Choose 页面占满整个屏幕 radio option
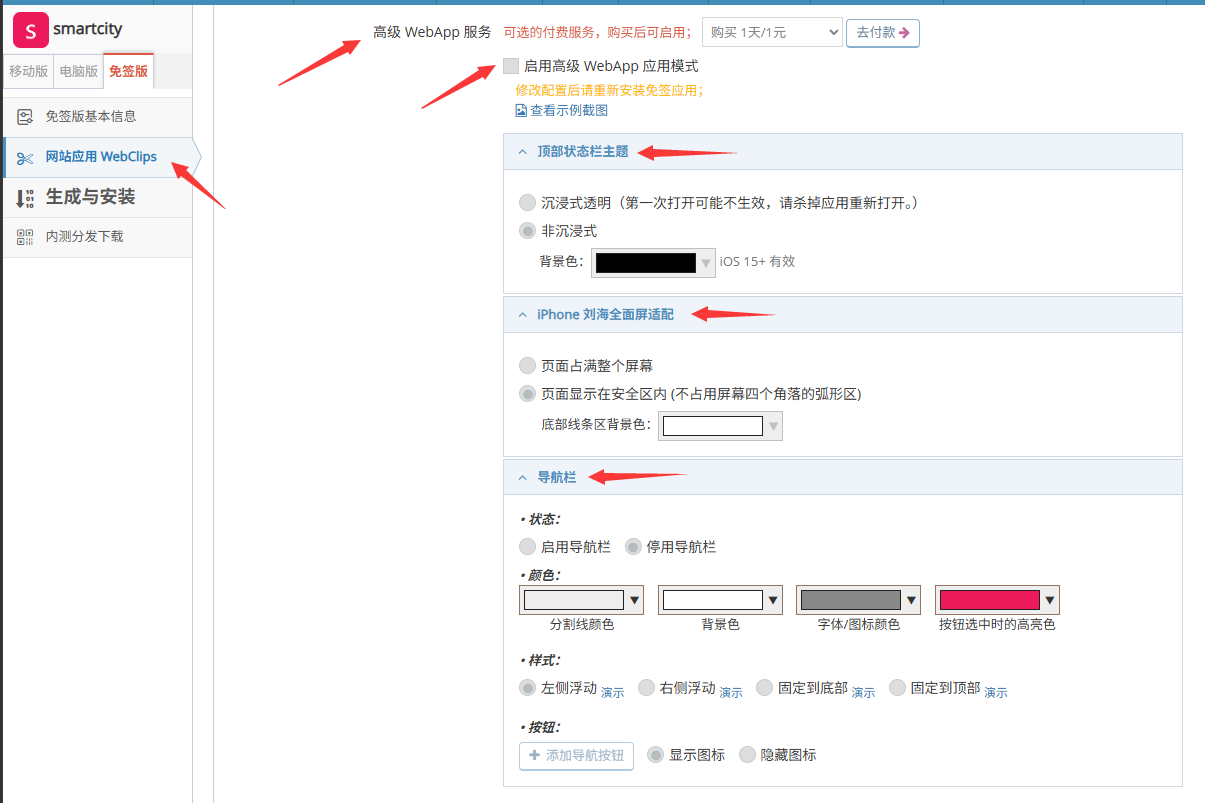This screenshot has width=1205, height=803. click(527, 367)
